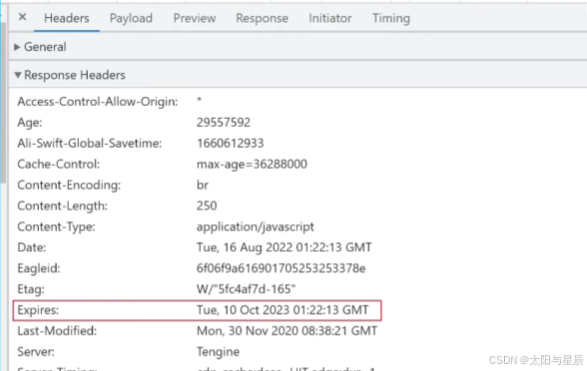Click the Content-Type header name
This screenshot has width=587, height=371.
56,227
